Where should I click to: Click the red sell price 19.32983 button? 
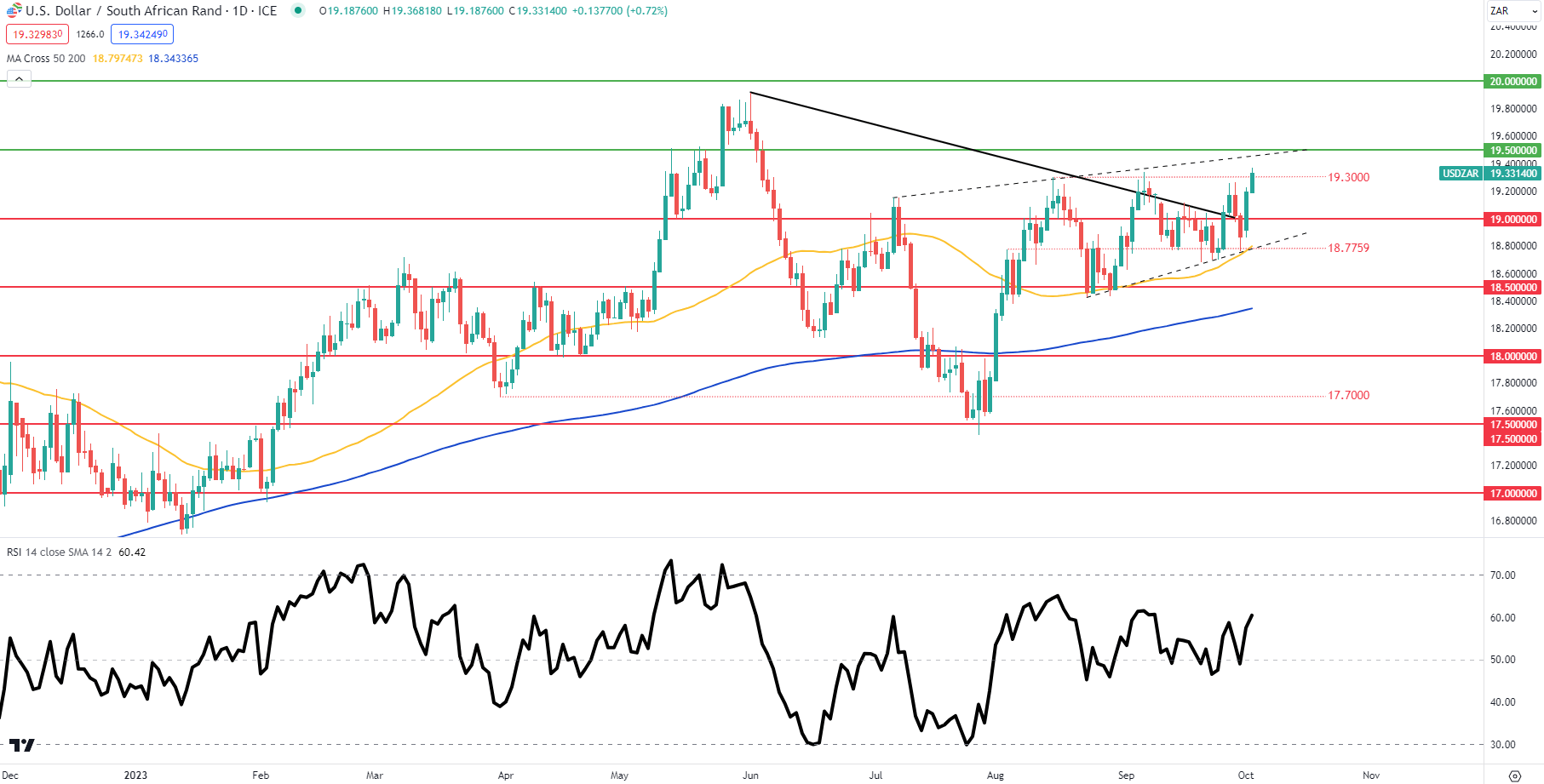pyautogui.click(x=37, y=34)
